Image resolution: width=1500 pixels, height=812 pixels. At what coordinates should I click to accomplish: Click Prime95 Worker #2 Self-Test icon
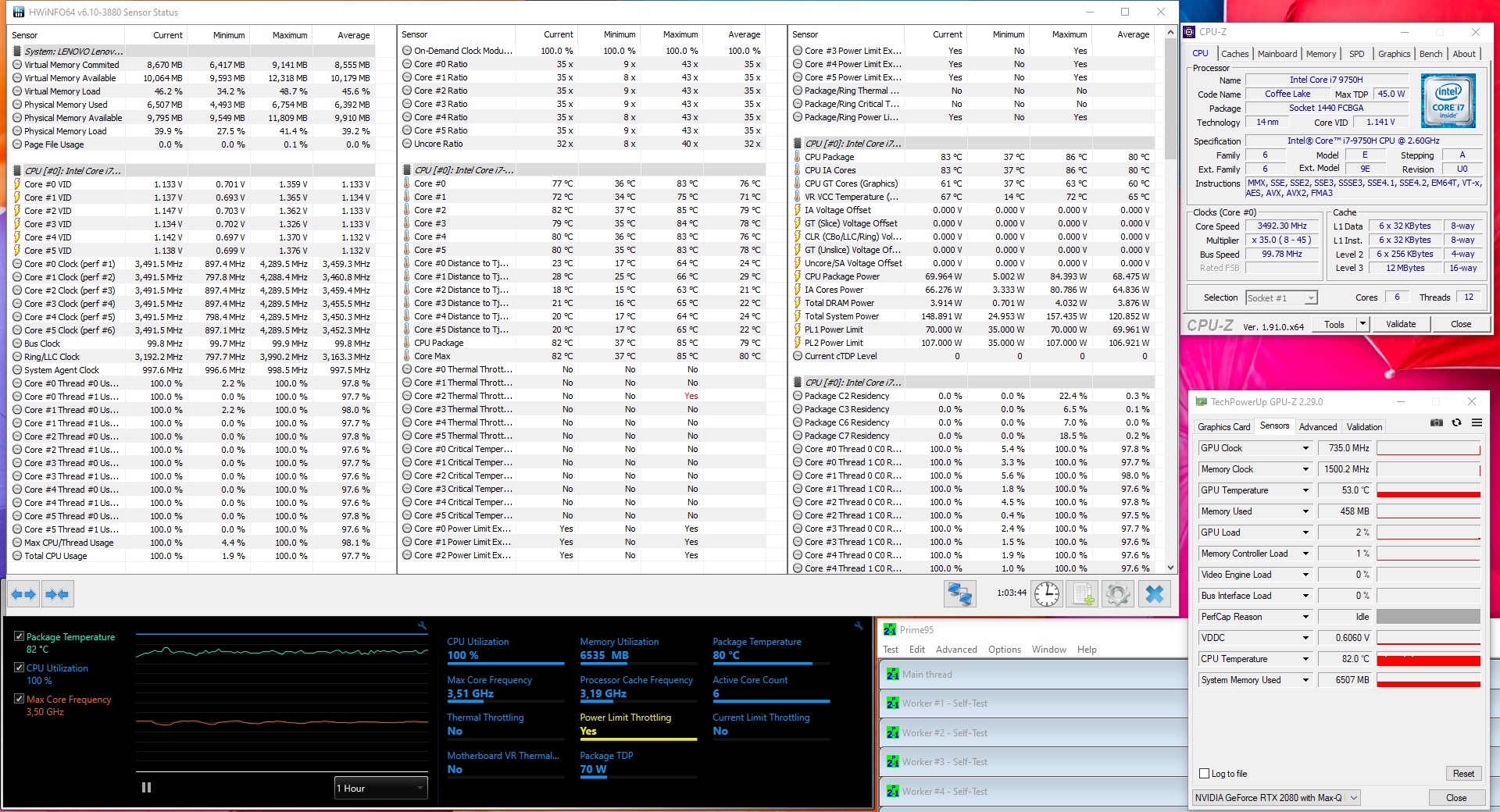click(x=892, y=733)
